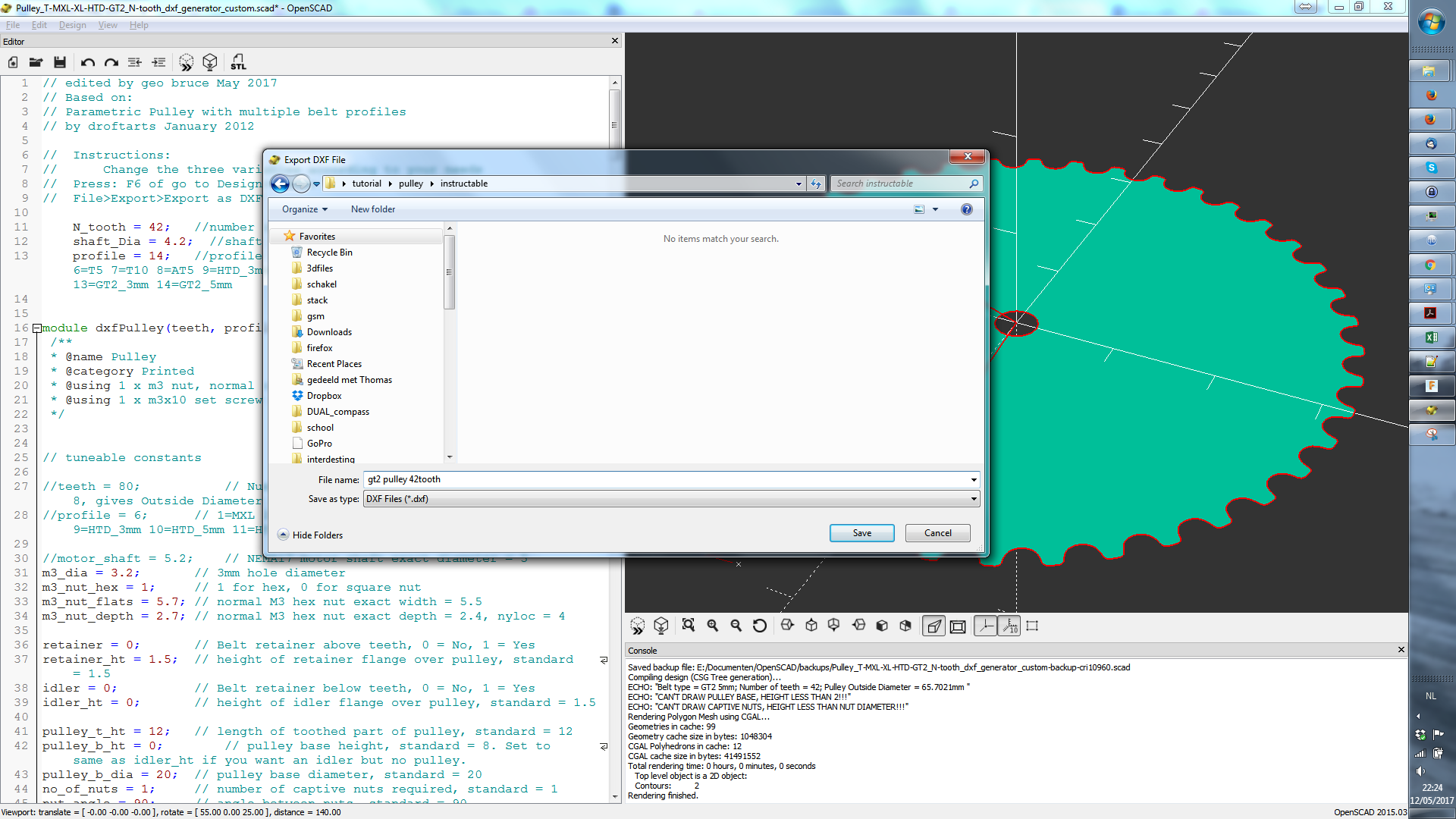
Task: Click the Render icon below the 3D viewport
Action: tap(661, 626)
